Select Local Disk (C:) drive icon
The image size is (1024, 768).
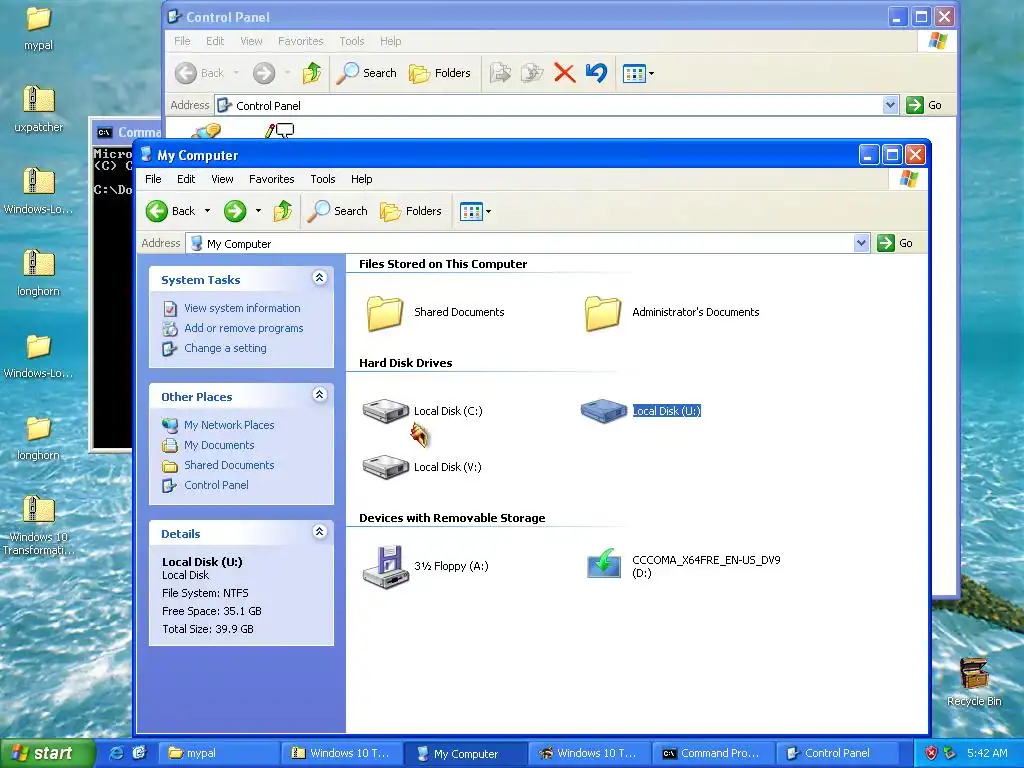[386, 411]
